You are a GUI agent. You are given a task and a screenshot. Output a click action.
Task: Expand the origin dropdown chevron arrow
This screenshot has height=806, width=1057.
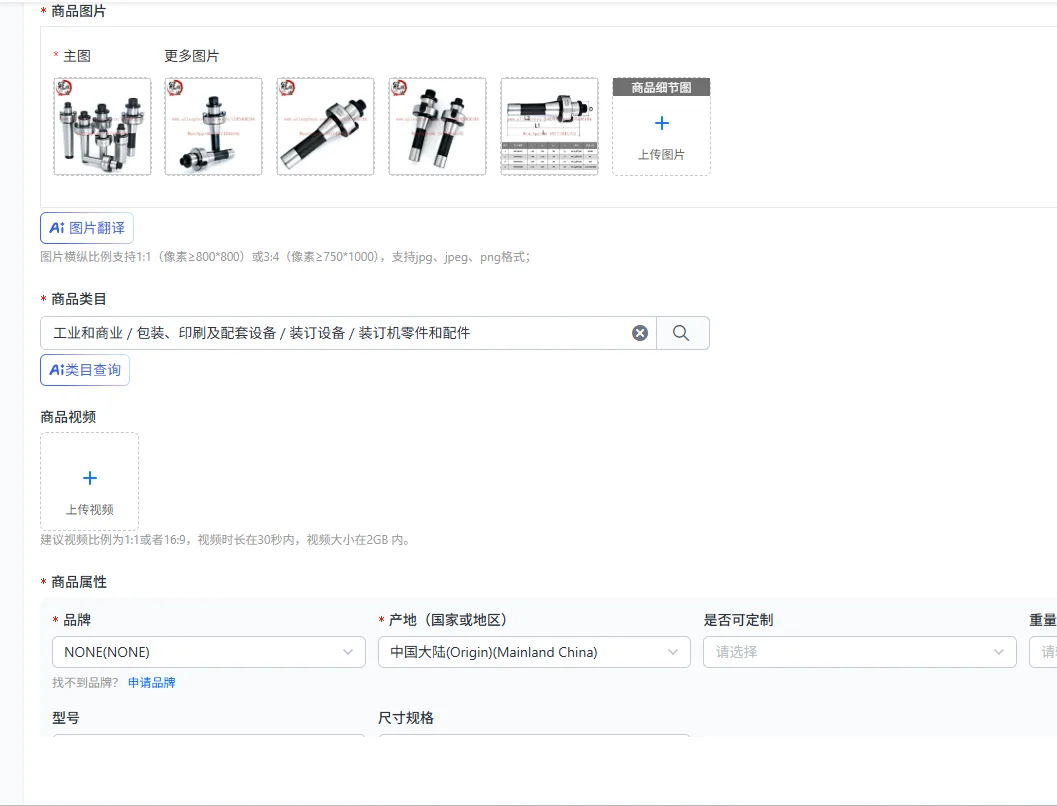[x=673, y=652]
